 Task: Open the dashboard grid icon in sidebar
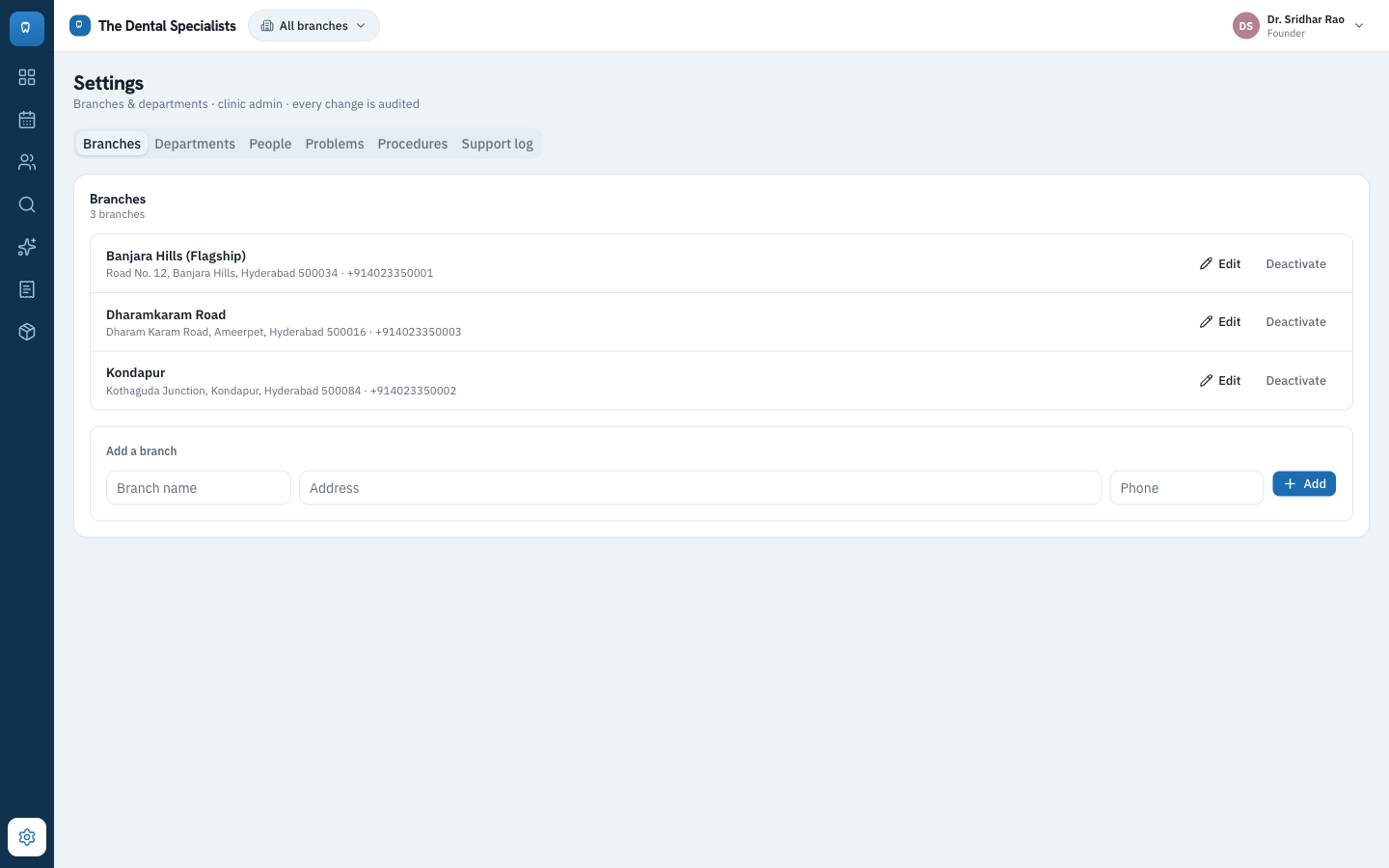27,77
